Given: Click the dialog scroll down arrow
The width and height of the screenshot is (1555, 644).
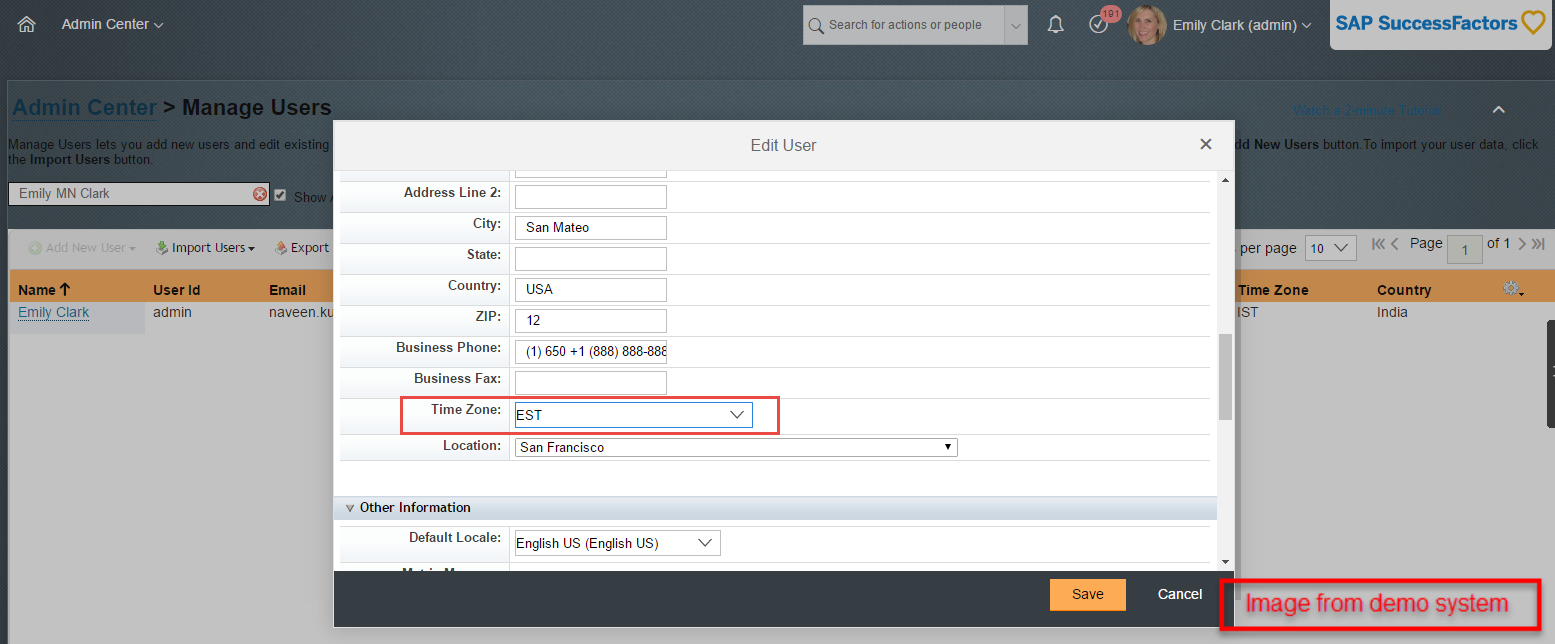Looking at the screenshot, I should pos(1225,562).
